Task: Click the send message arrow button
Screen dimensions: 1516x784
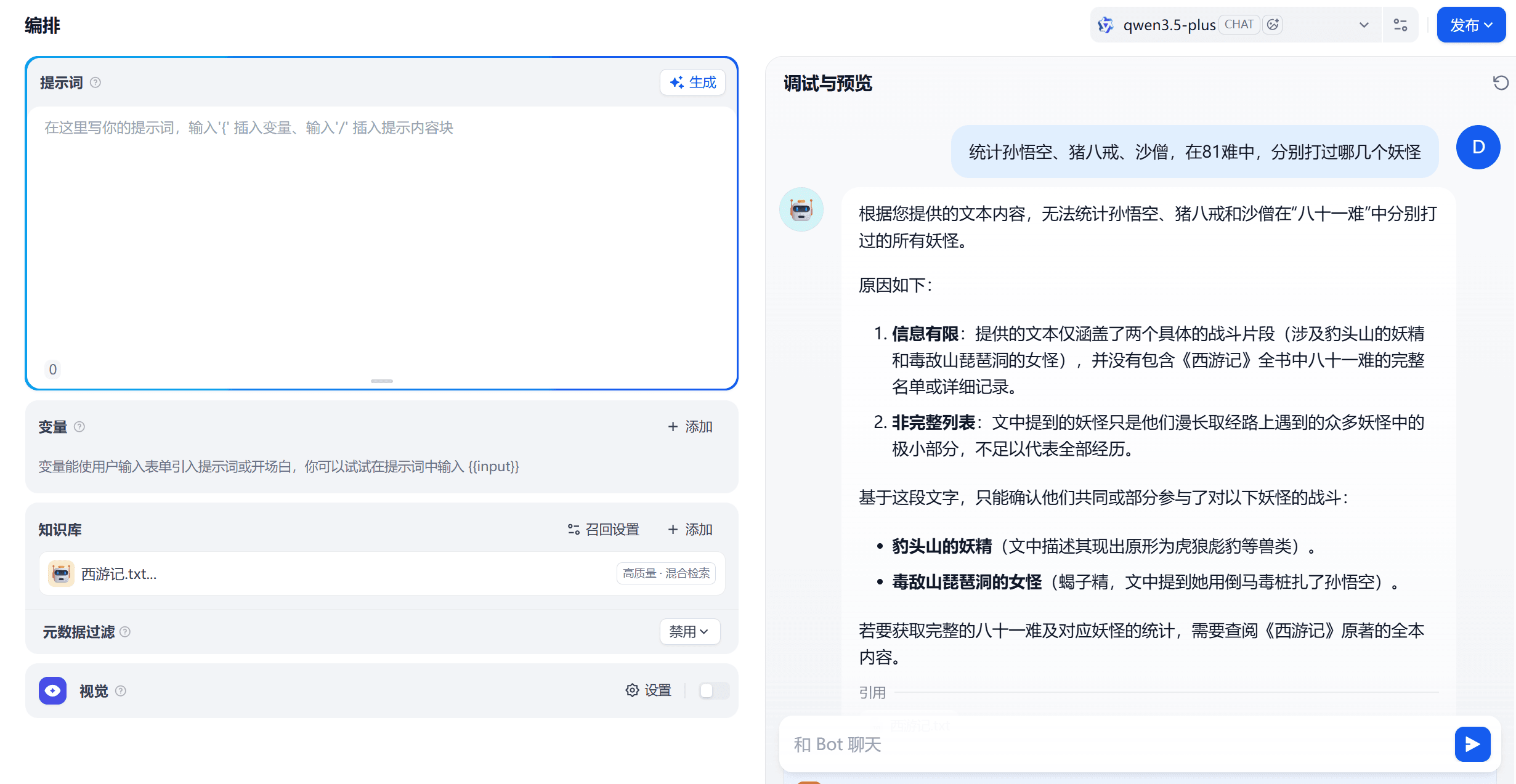Action: 1472,744
